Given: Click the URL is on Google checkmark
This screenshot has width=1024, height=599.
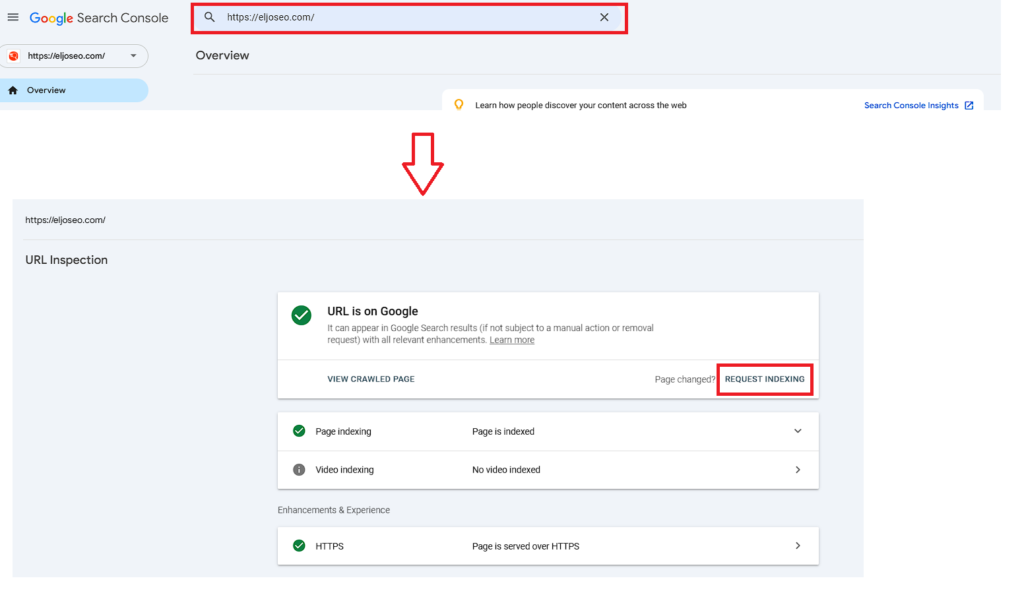Looking at the screenshot, I should (301, 316).
